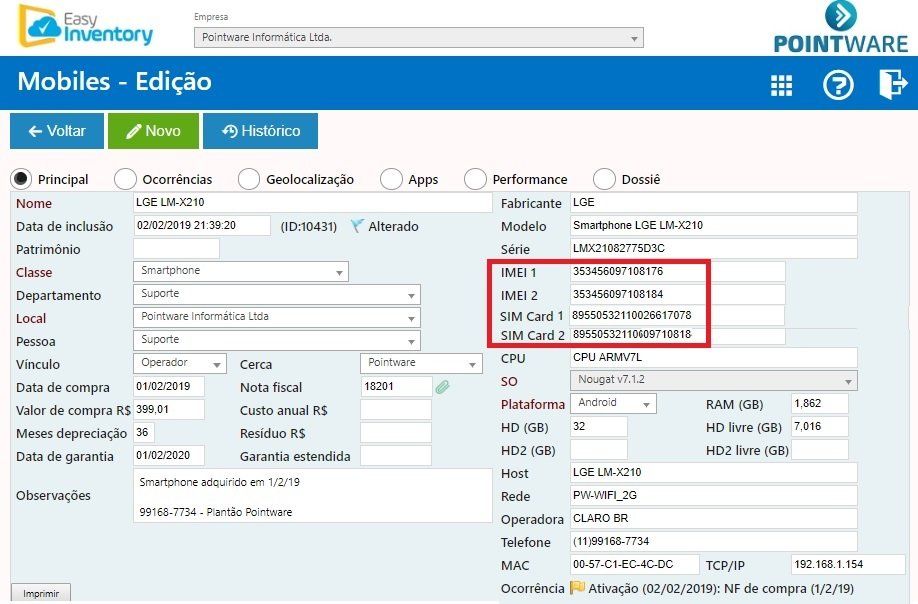Click the Alterado filter icon

(357, 226)
